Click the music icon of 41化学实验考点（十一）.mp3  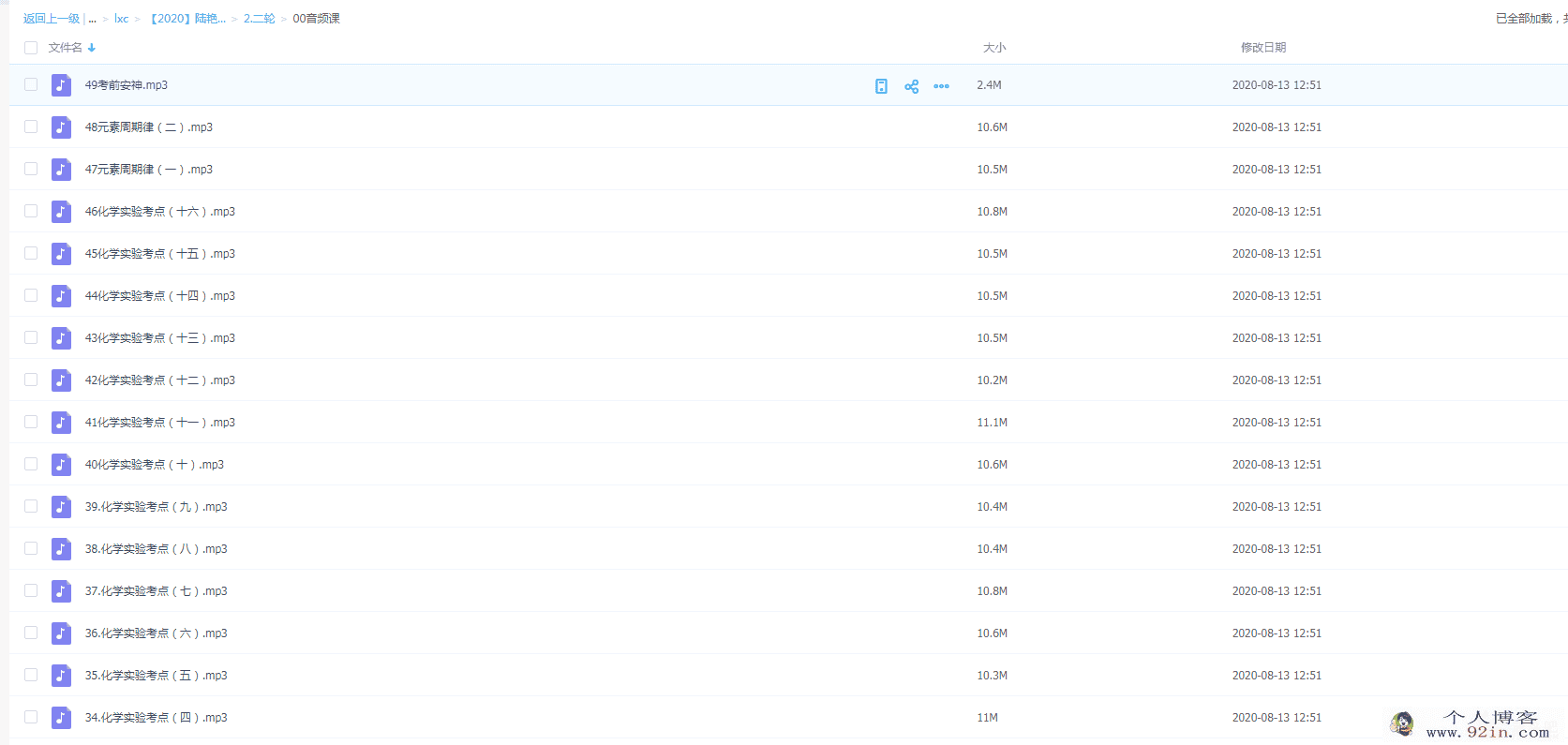(x=61, y=423)
